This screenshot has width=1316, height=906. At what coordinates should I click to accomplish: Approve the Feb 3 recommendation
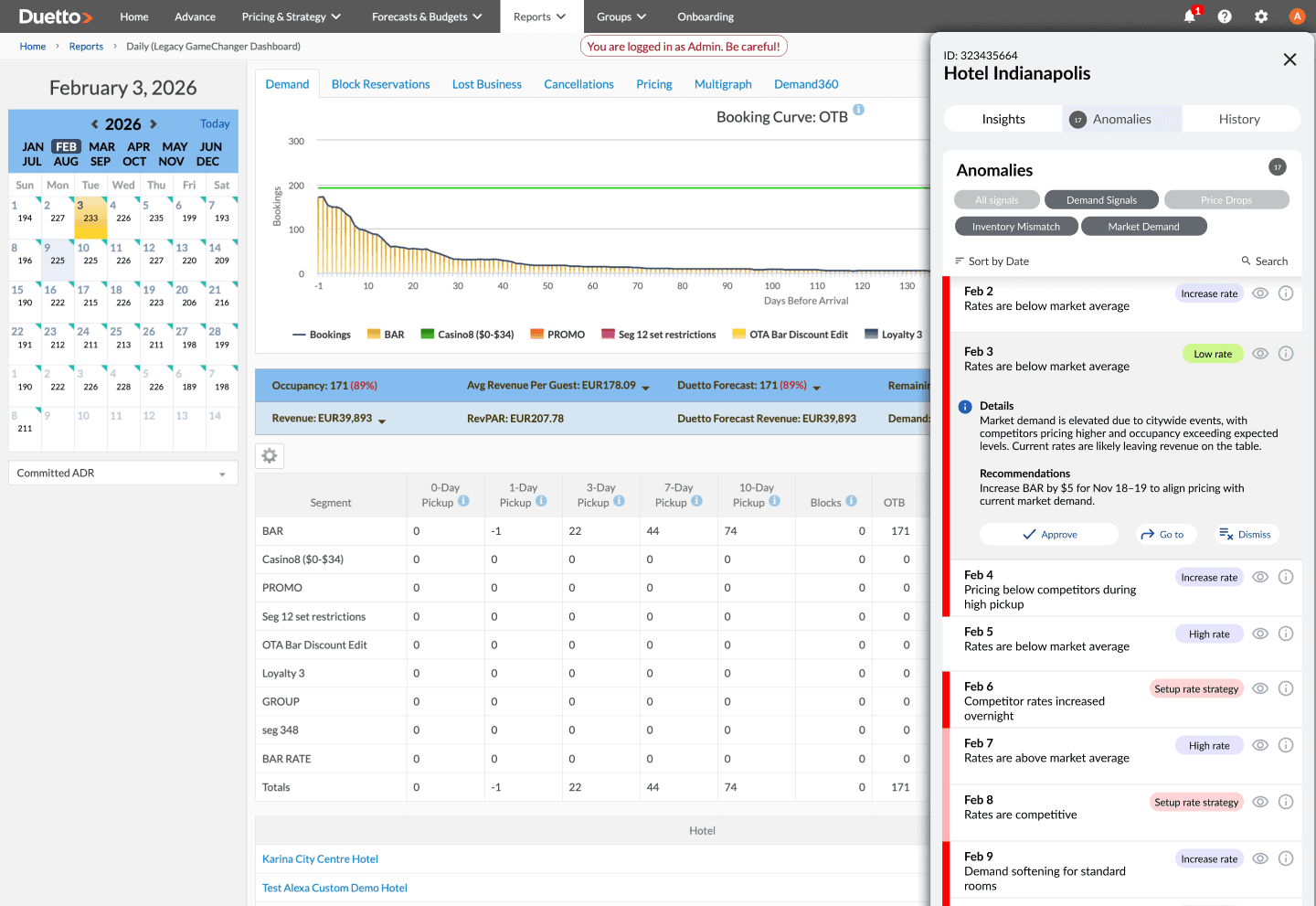[x=1049, y=535]
